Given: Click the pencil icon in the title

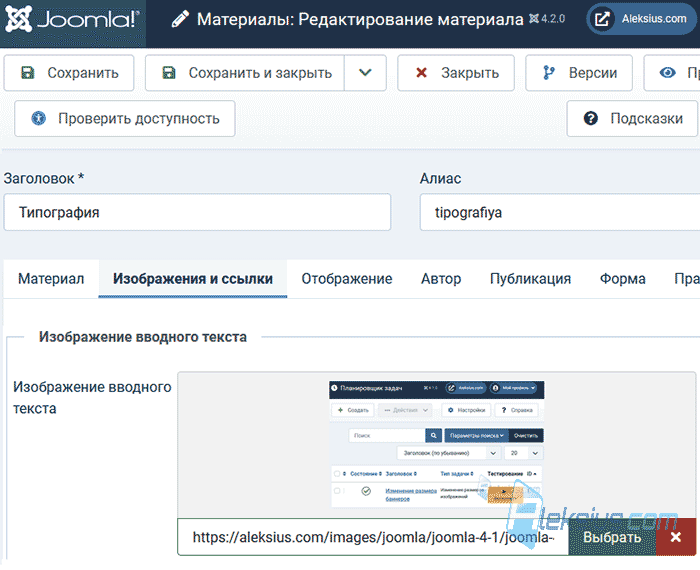Looking at the screenshot, I should click(x=180, y=19).
